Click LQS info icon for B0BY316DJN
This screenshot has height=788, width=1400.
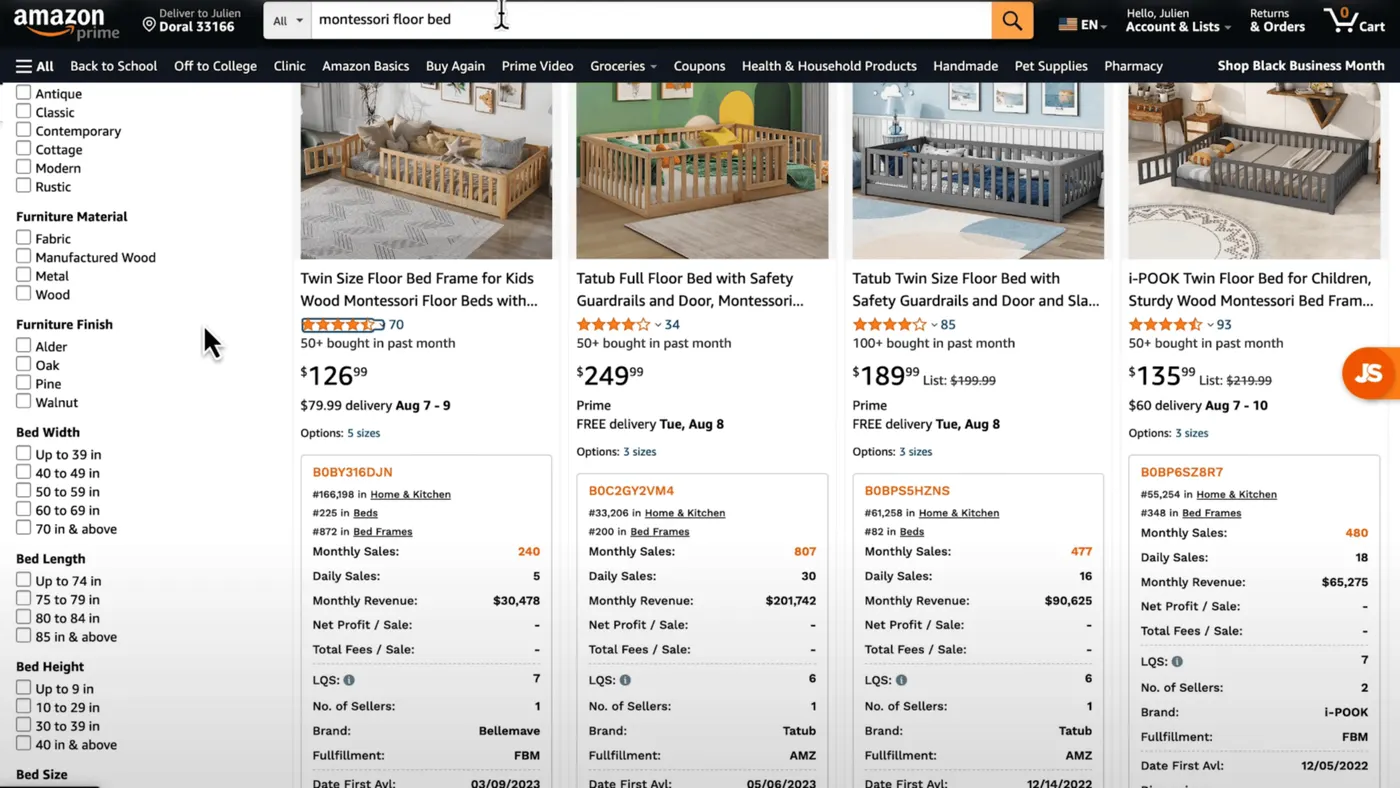click(x=349, y=680)
